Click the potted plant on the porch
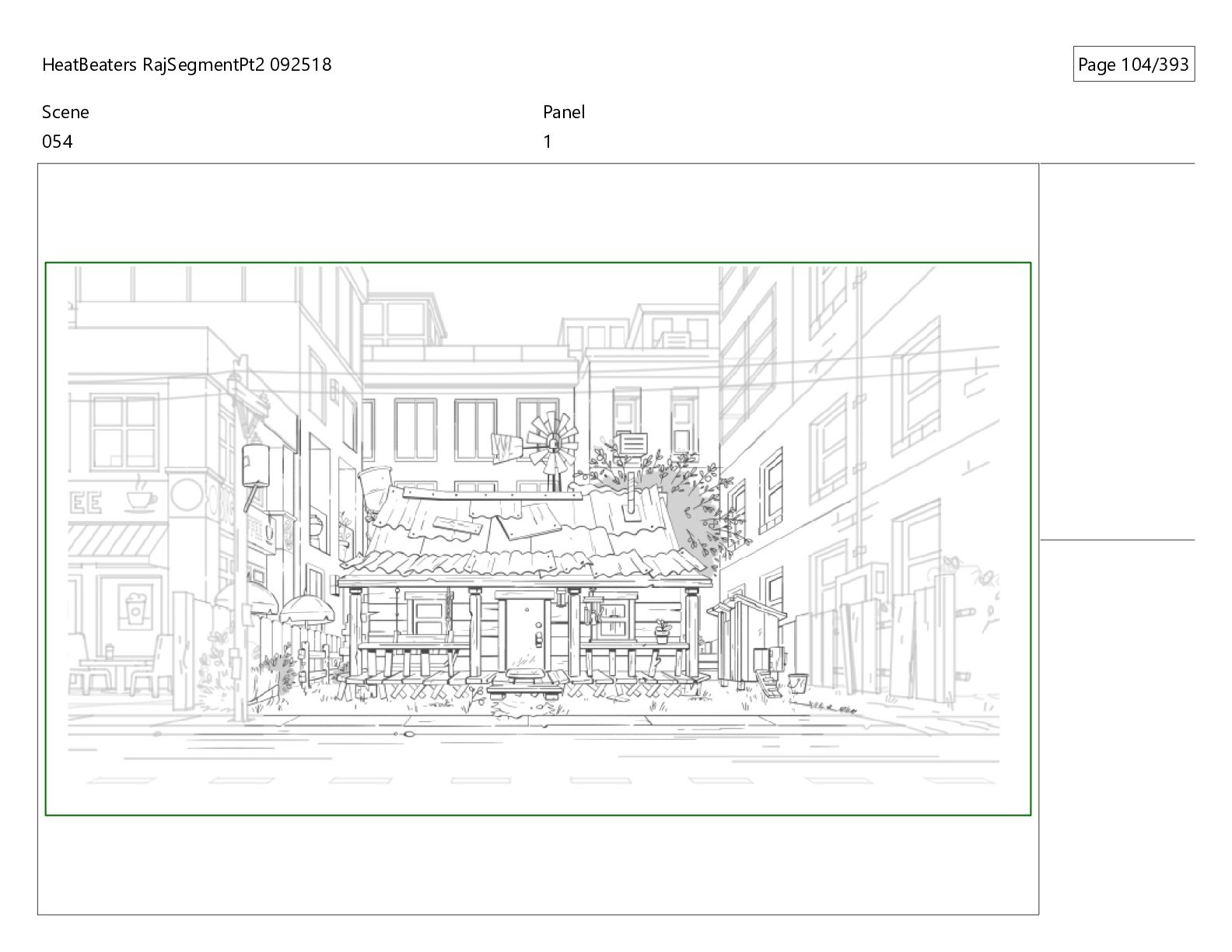Viewport: 1232px width, 952px height. [662, 628]
